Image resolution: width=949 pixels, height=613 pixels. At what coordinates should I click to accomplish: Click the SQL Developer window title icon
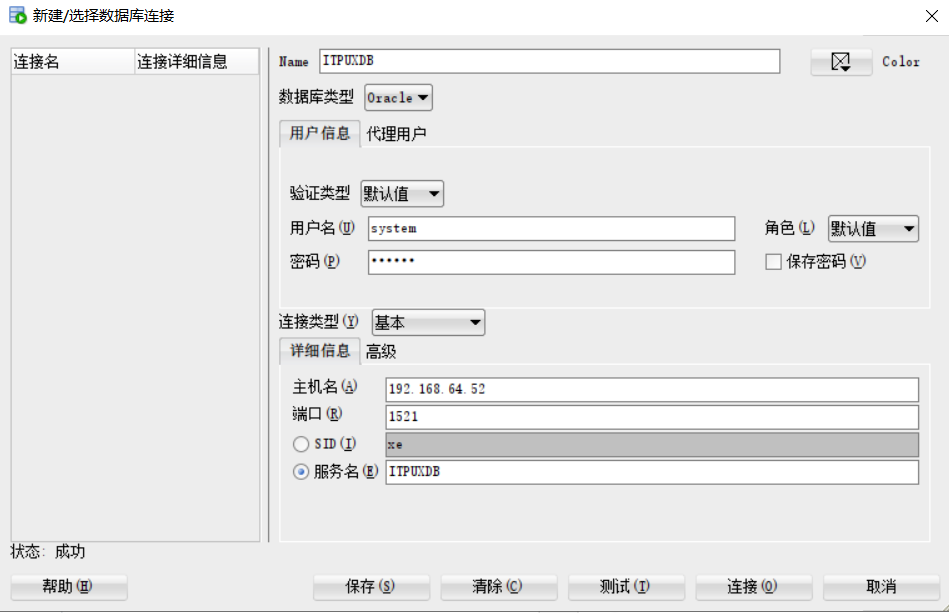18,15
